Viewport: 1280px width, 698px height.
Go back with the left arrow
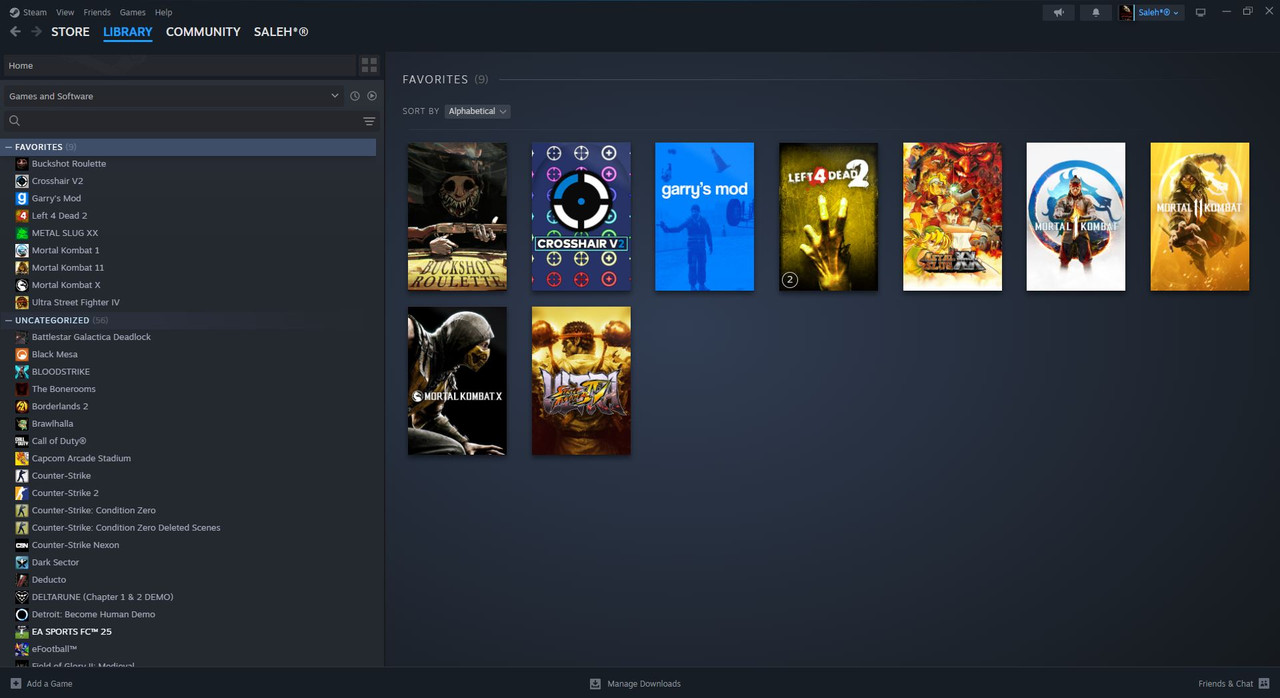click(x=15, y=32)
